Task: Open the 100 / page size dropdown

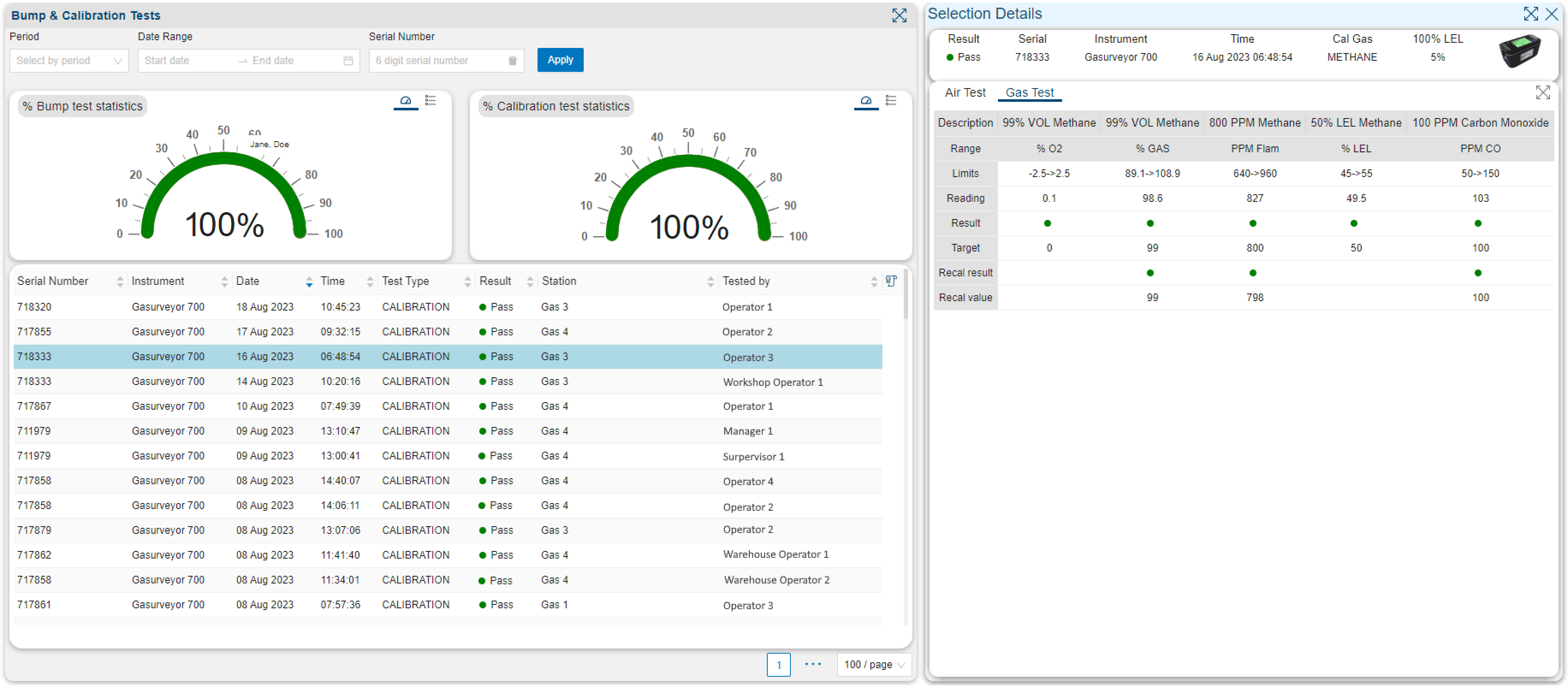Action: (x=873, y=664)
